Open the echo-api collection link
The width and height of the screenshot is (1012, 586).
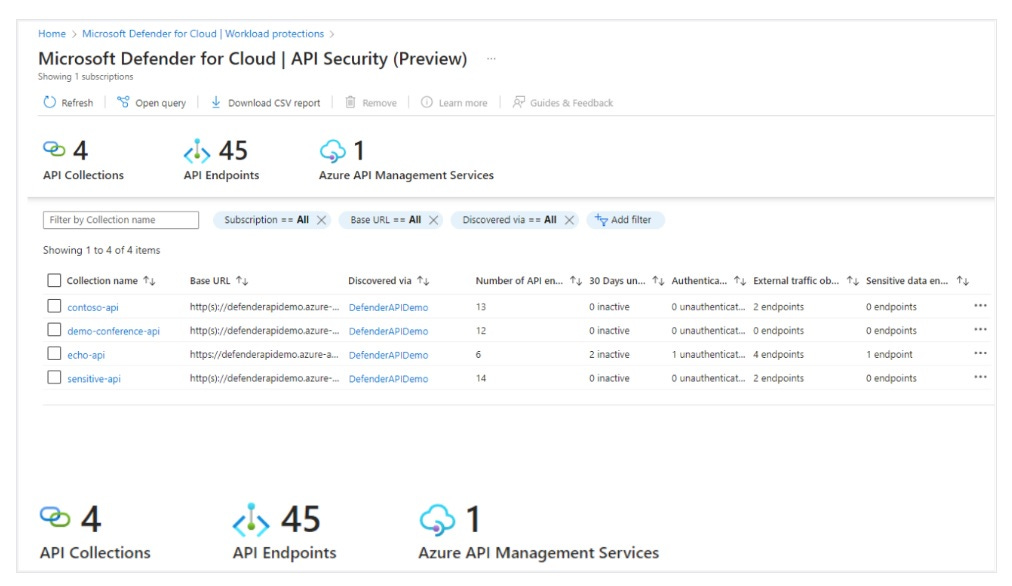coord(86,355)
